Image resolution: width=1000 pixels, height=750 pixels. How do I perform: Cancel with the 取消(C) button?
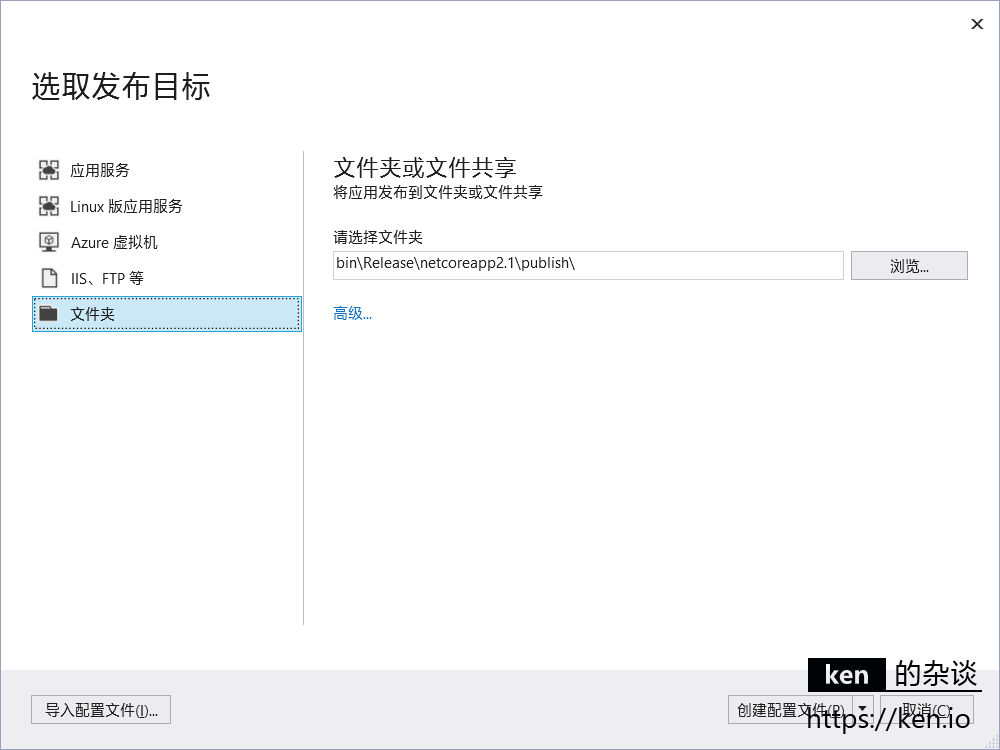pyautogui.click(x=927, y=710)
